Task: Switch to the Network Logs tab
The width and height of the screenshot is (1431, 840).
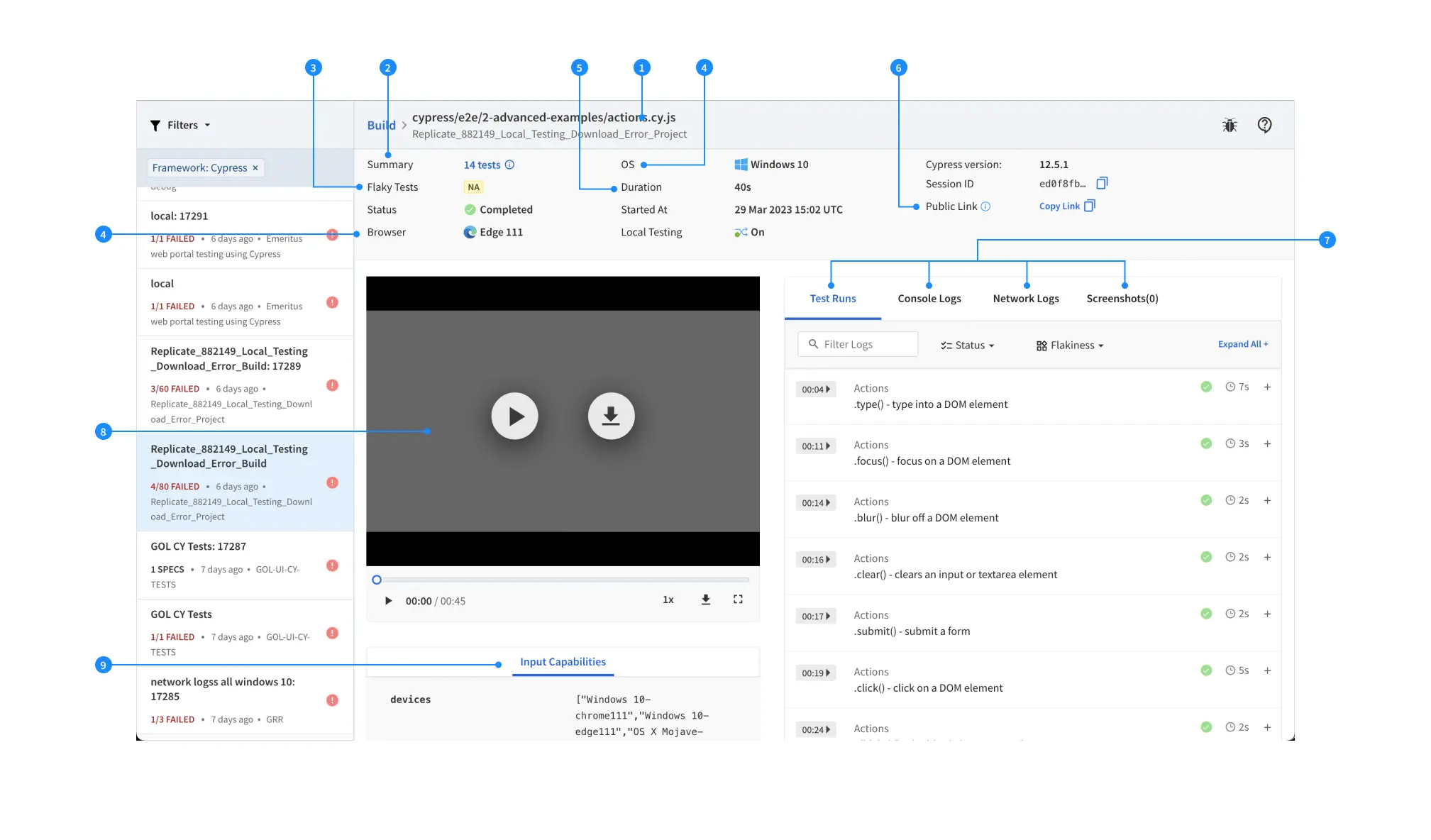Action: pos(1025,299)
